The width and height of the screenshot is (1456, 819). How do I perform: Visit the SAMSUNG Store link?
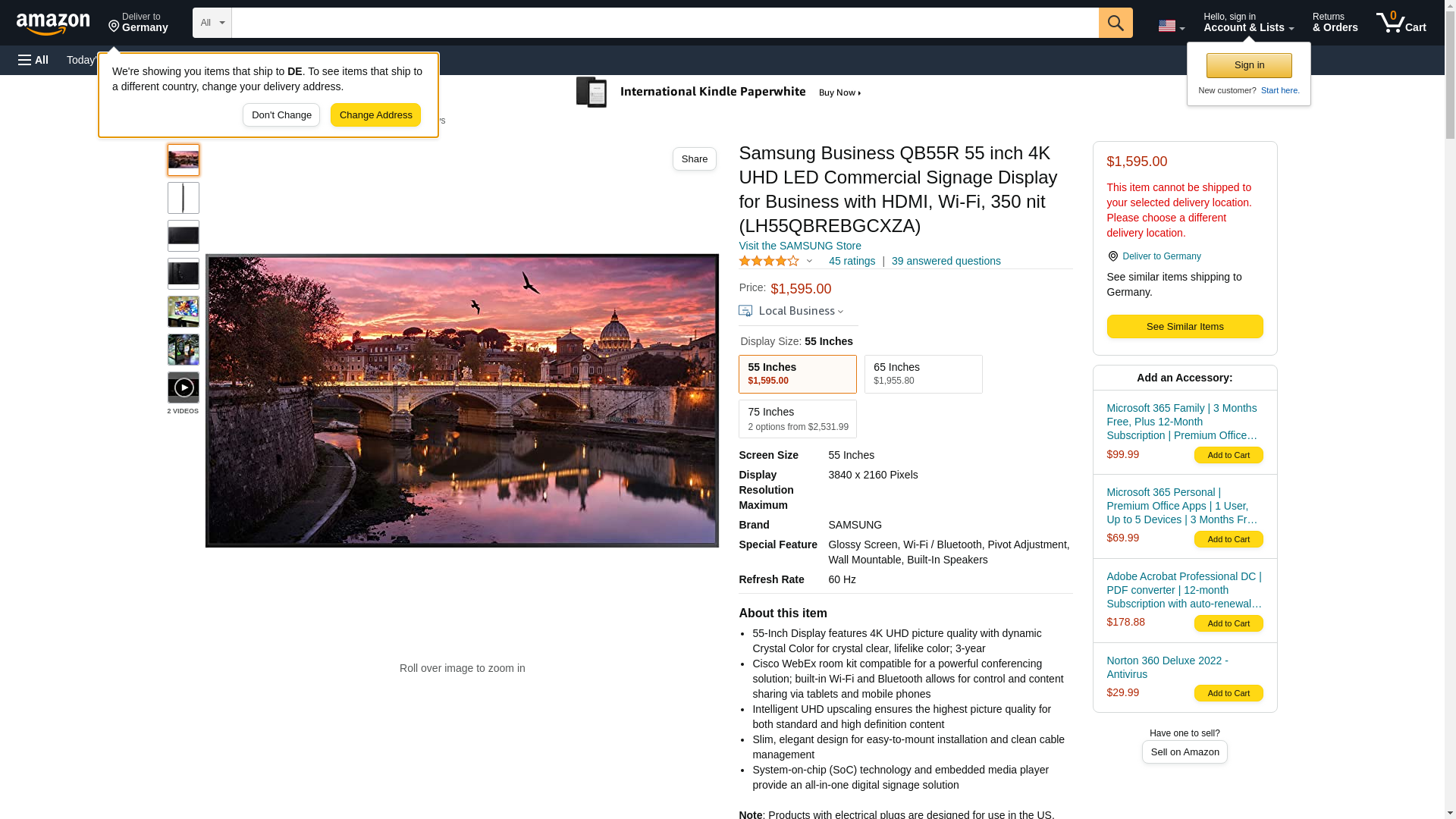tap(799, 246)
